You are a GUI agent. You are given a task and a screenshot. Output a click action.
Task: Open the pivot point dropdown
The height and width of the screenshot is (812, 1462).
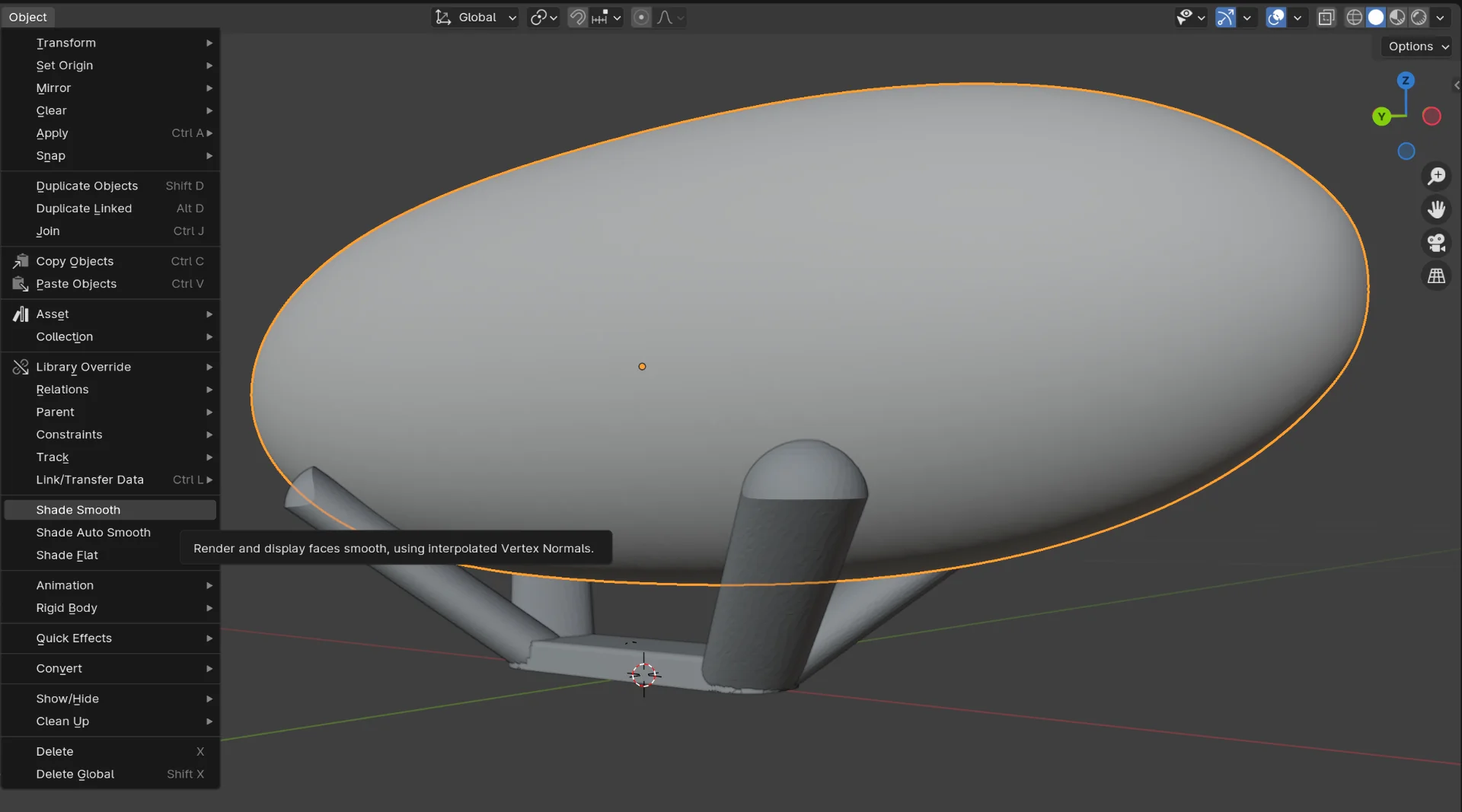click(544, 18)
